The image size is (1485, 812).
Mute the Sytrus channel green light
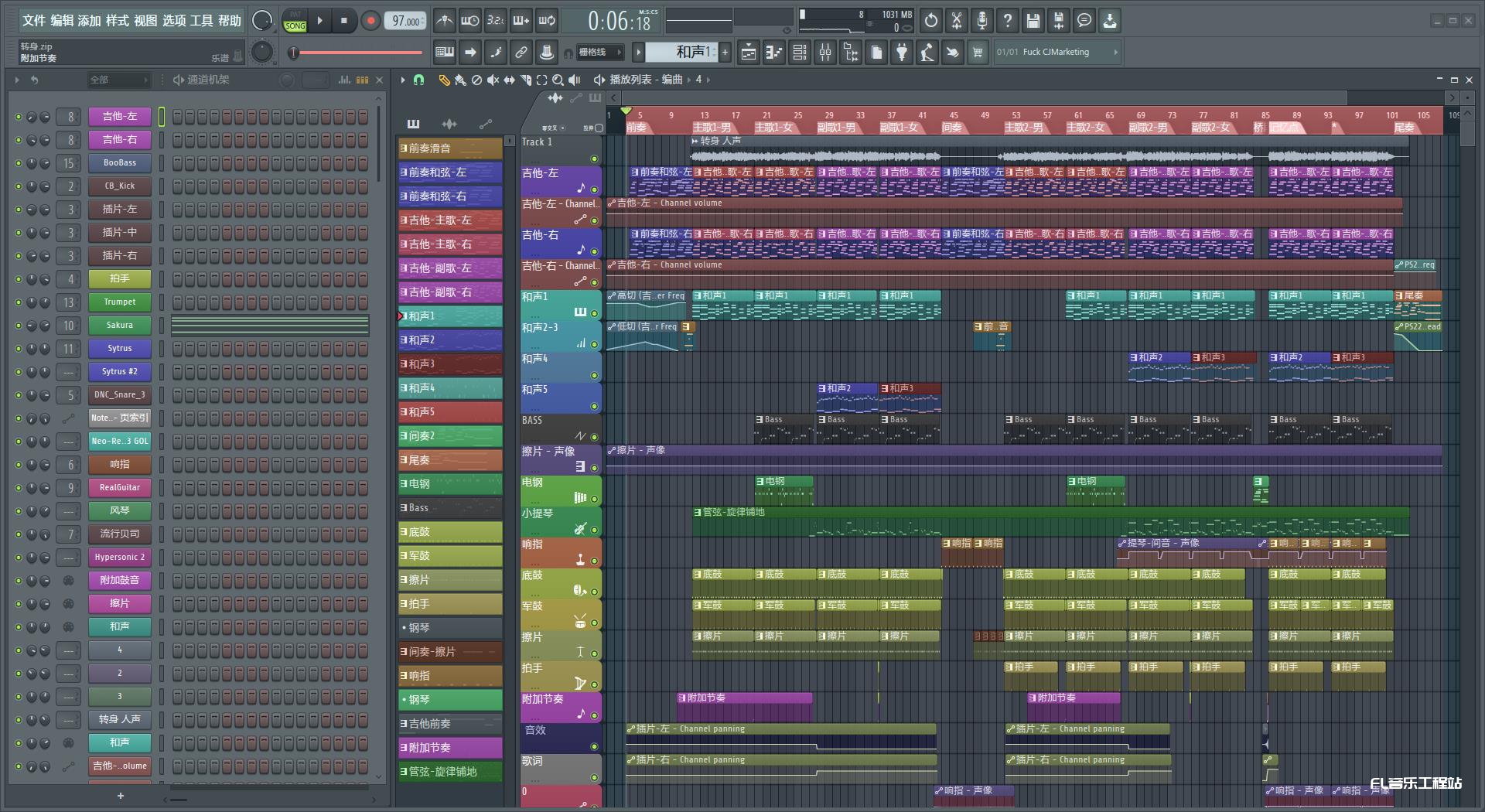19,349
